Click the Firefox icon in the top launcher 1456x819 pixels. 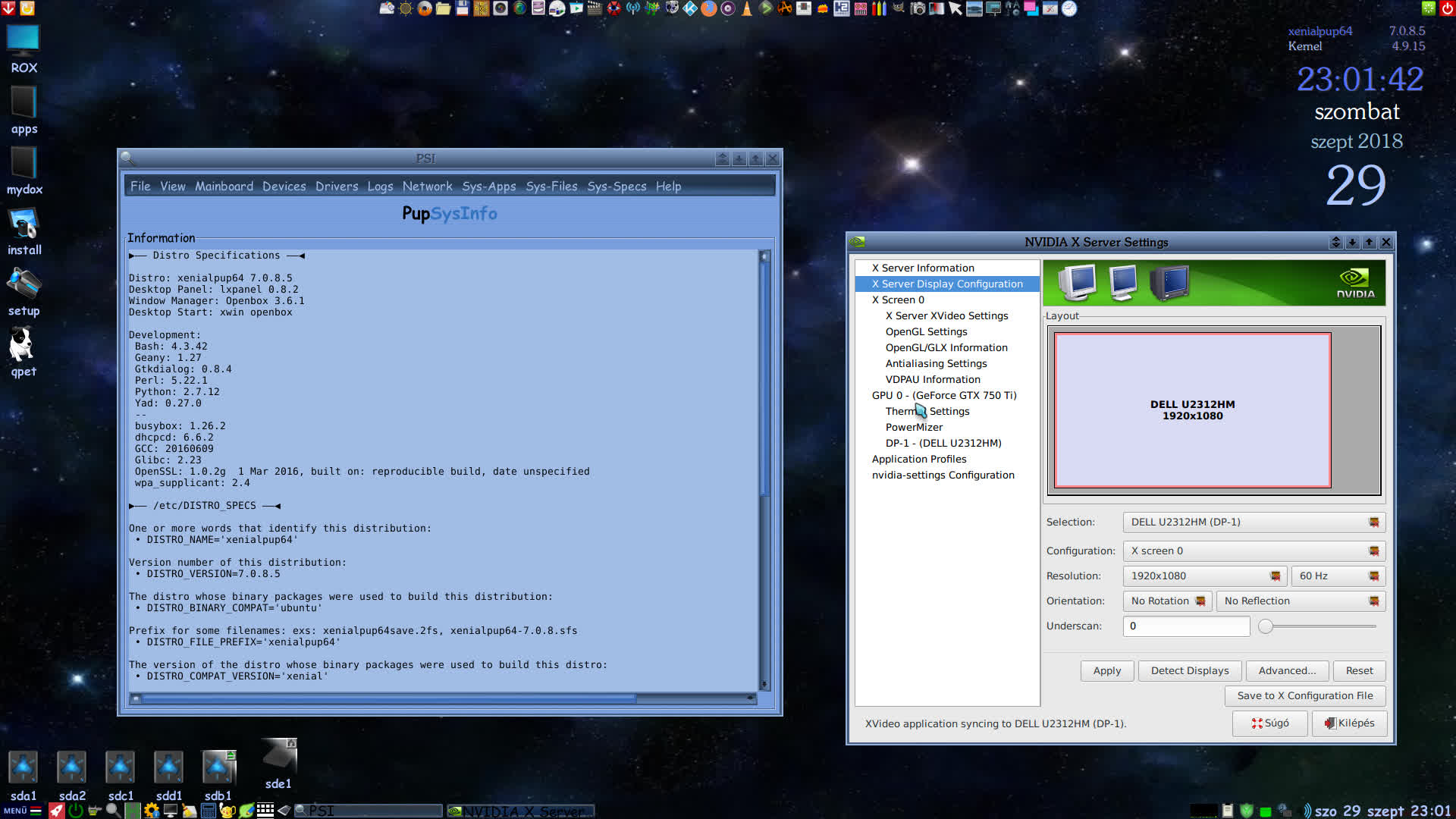pos(708,8)
